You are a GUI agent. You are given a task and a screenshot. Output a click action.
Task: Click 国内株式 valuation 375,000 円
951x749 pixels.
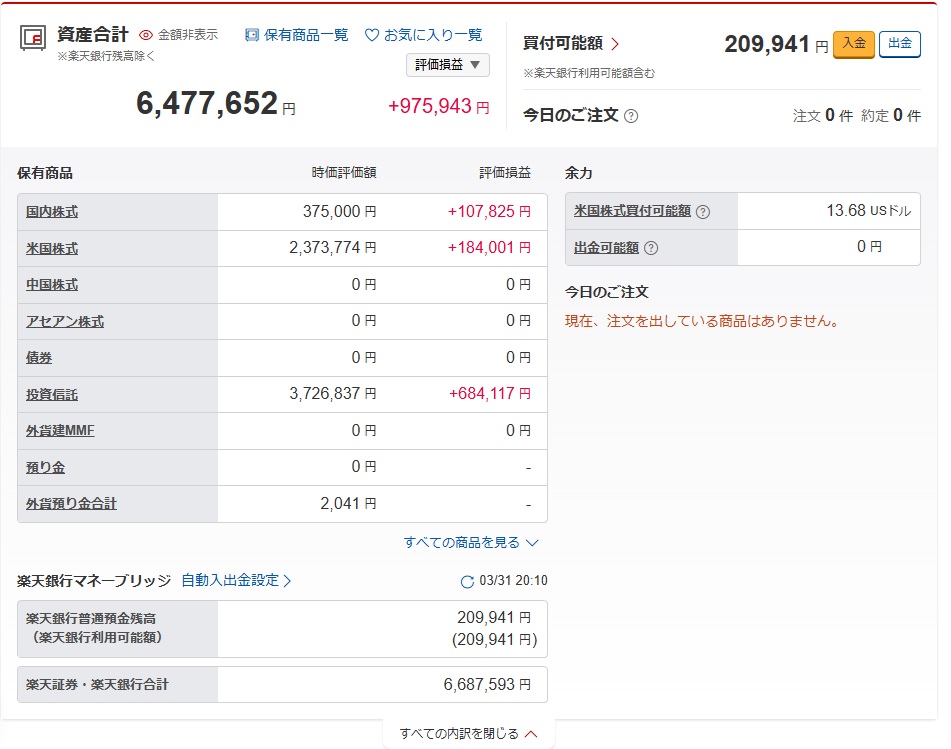tap(340, 212)
